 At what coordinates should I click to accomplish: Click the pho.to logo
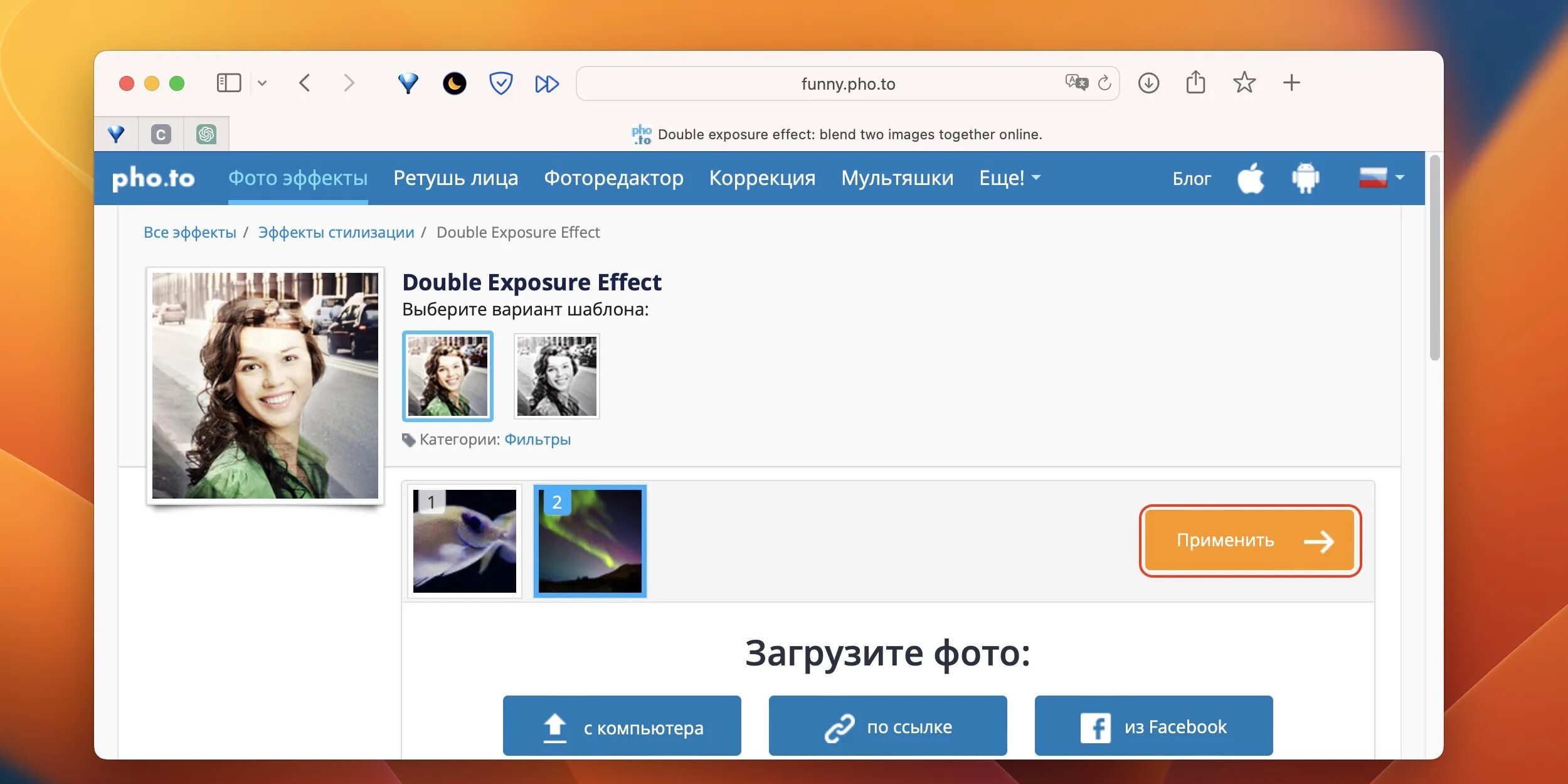tap(153, 179)
